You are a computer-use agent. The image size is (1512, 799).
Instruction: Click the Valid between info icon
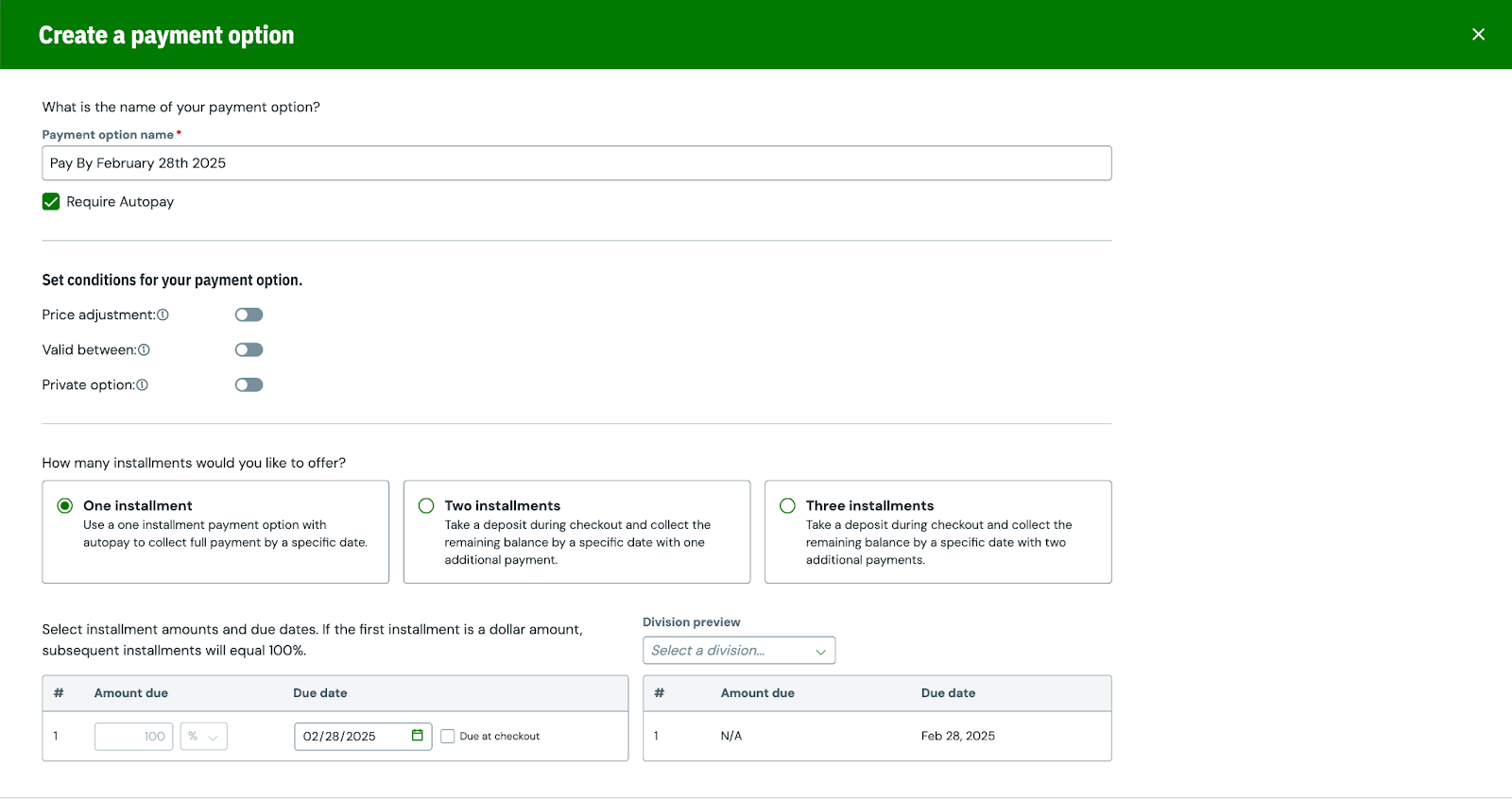144,350
